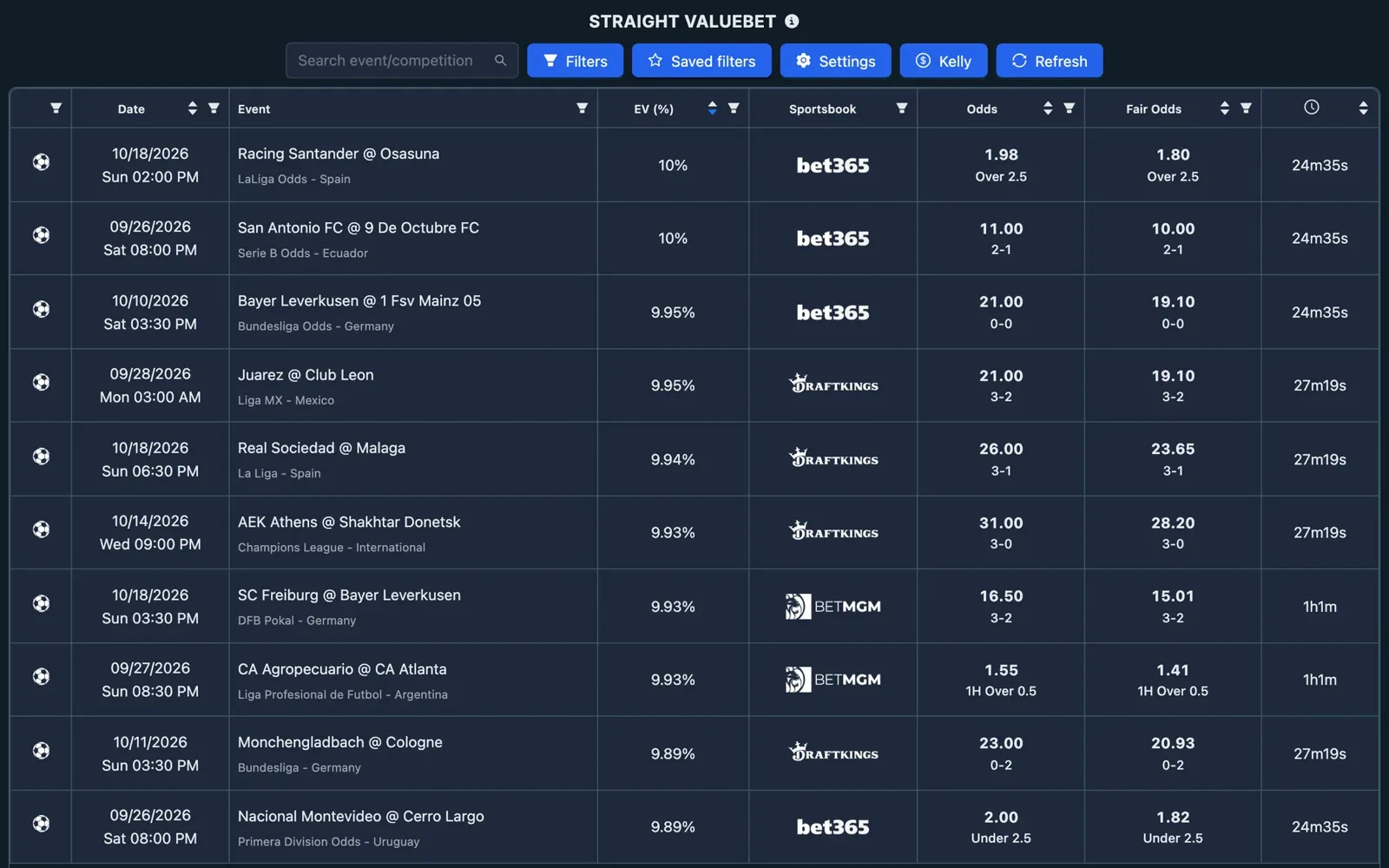Click soccer icon for Real Sociedad @ Malaga row

[41, 456]
